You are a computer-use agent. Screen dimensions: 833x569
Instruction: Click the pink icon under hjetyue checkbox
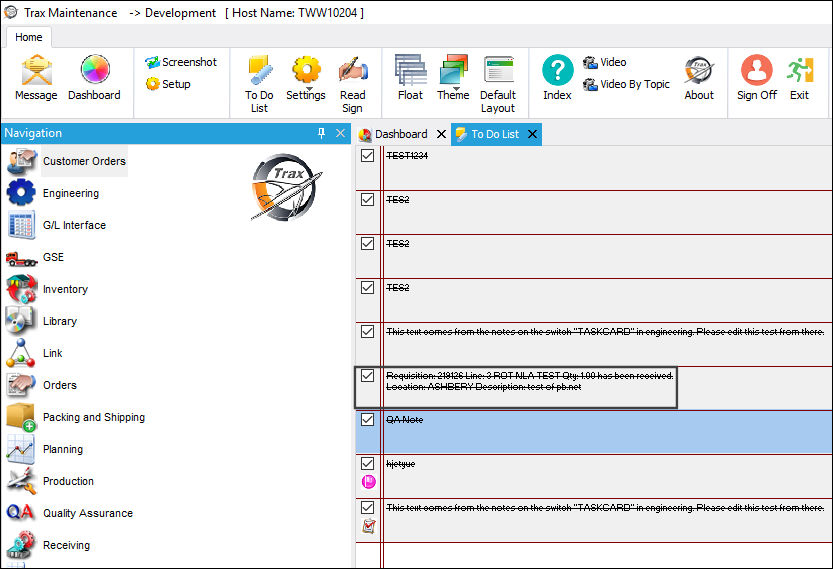coord(369,482)
